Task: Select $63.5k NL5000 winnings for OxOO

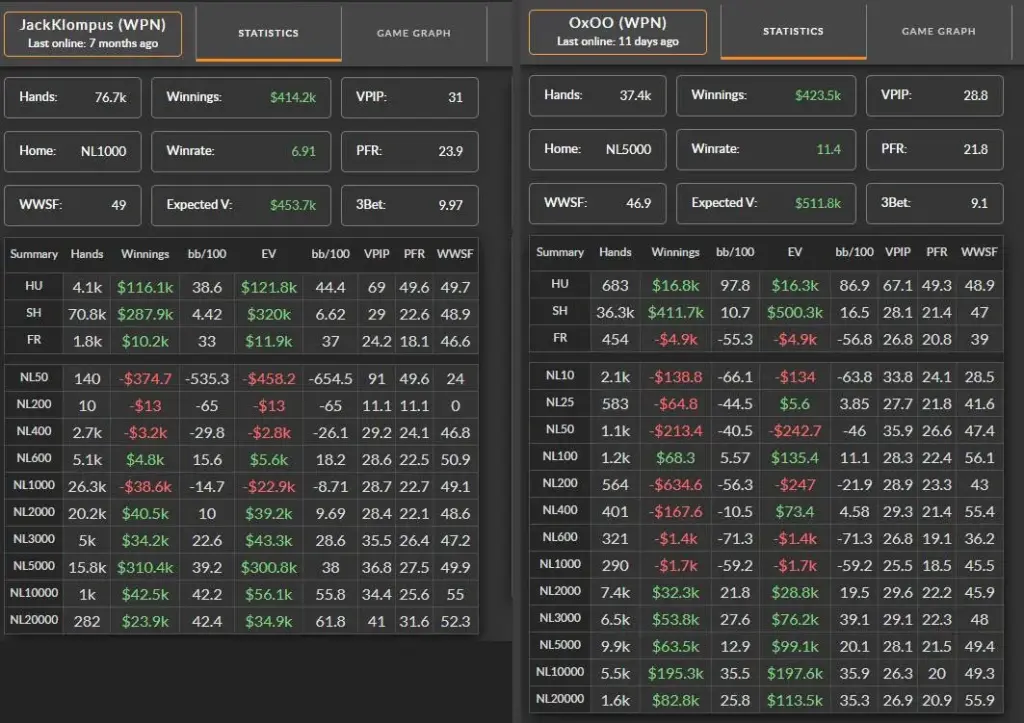Action: click(x=675, y=647)
